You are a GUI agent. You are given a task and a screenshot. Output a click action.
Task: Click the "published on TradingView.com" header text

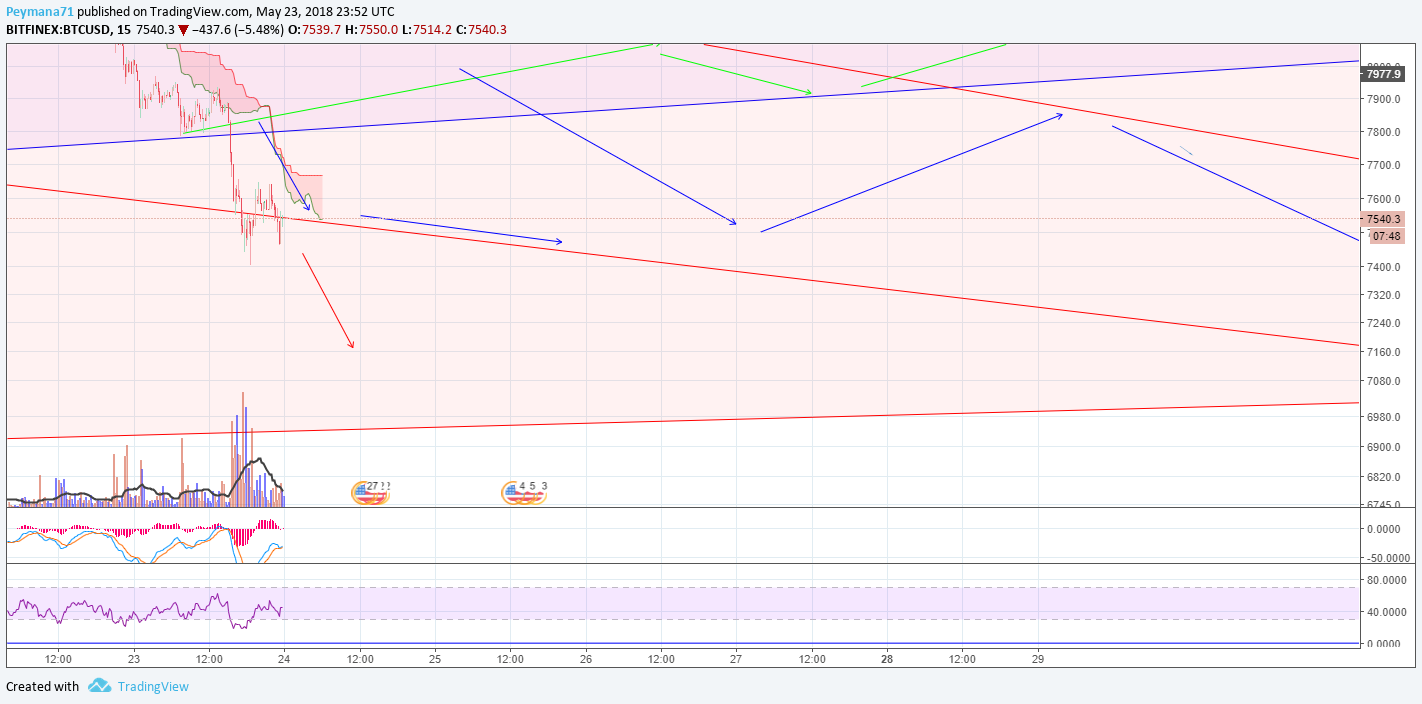[163, 11]
